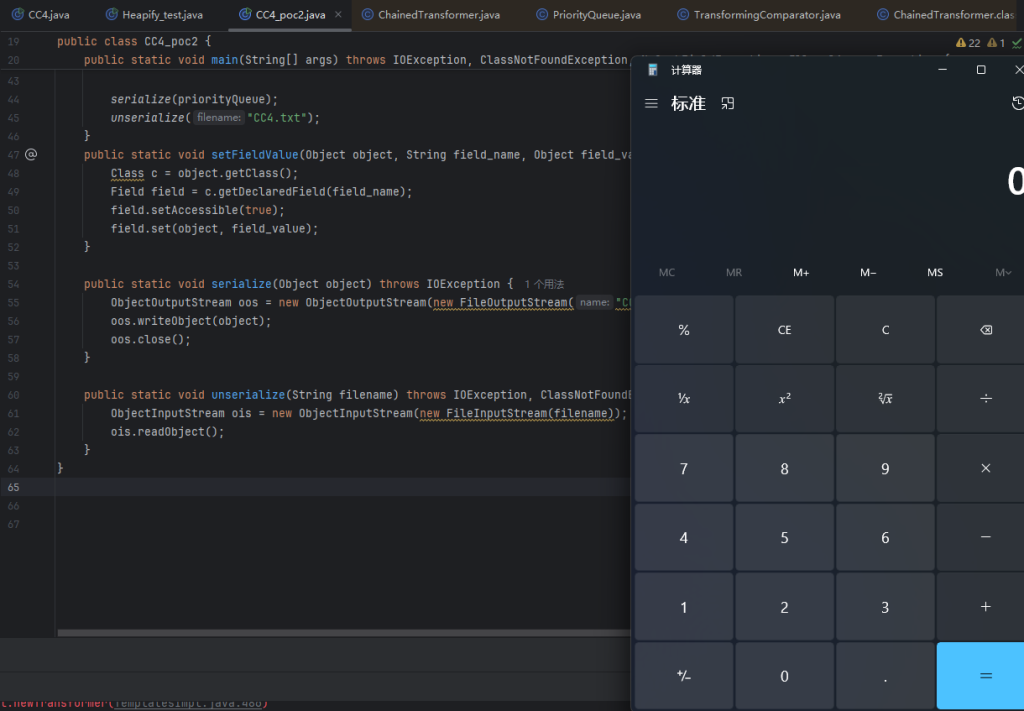This screenshot has width=1024, height=711.
Task: Toggle calculator keep-on-top mode icon
Action: coord(728,104)
